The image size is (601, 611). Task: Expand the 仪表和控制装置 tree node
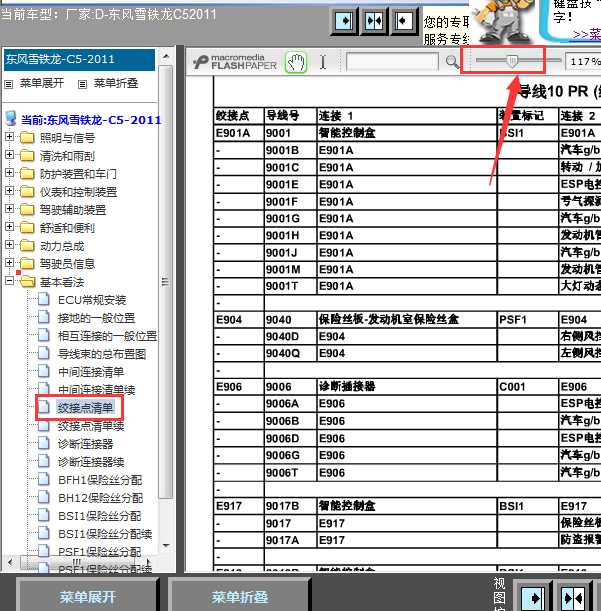(10, 190)
